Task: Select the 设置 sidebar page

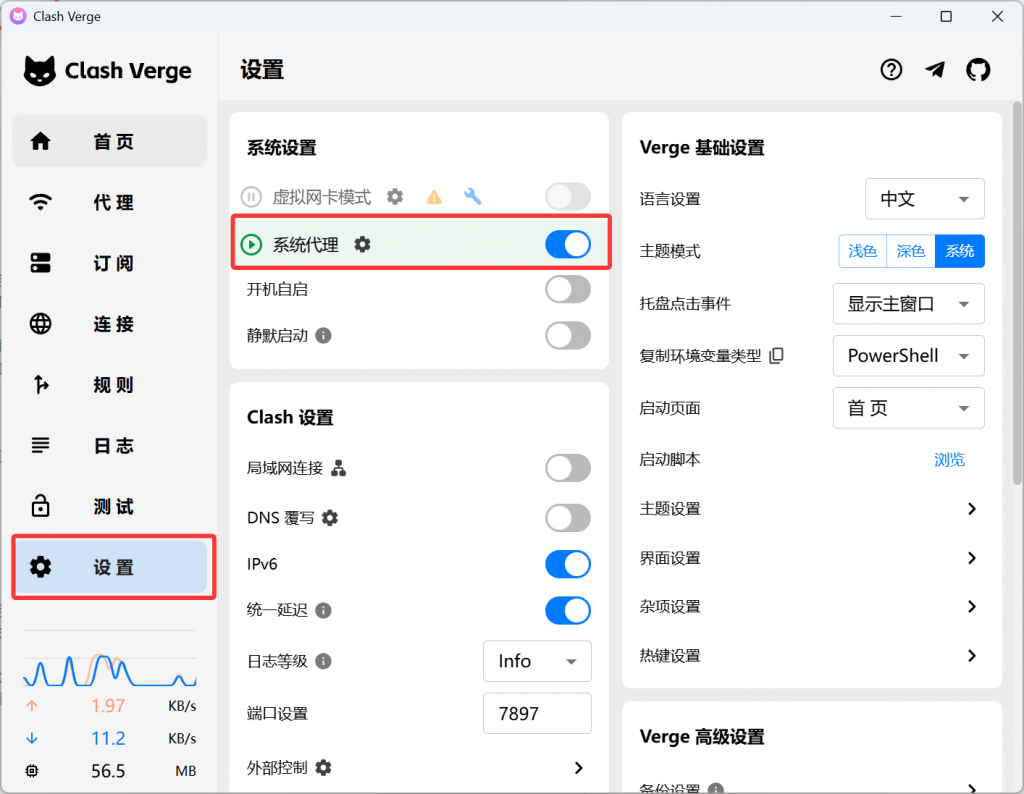Action: point(110,567)
